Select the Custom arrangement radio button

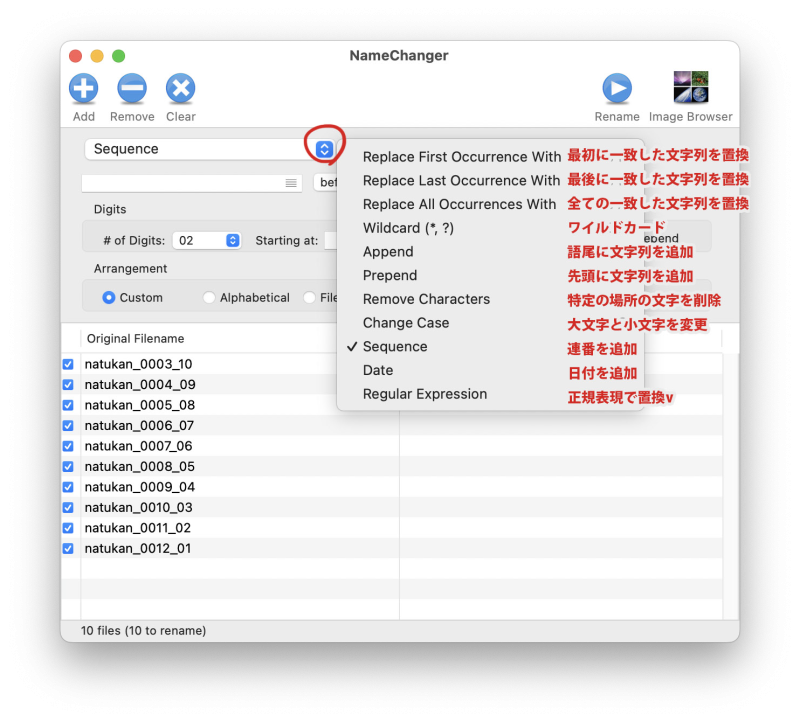pos(109,297)
